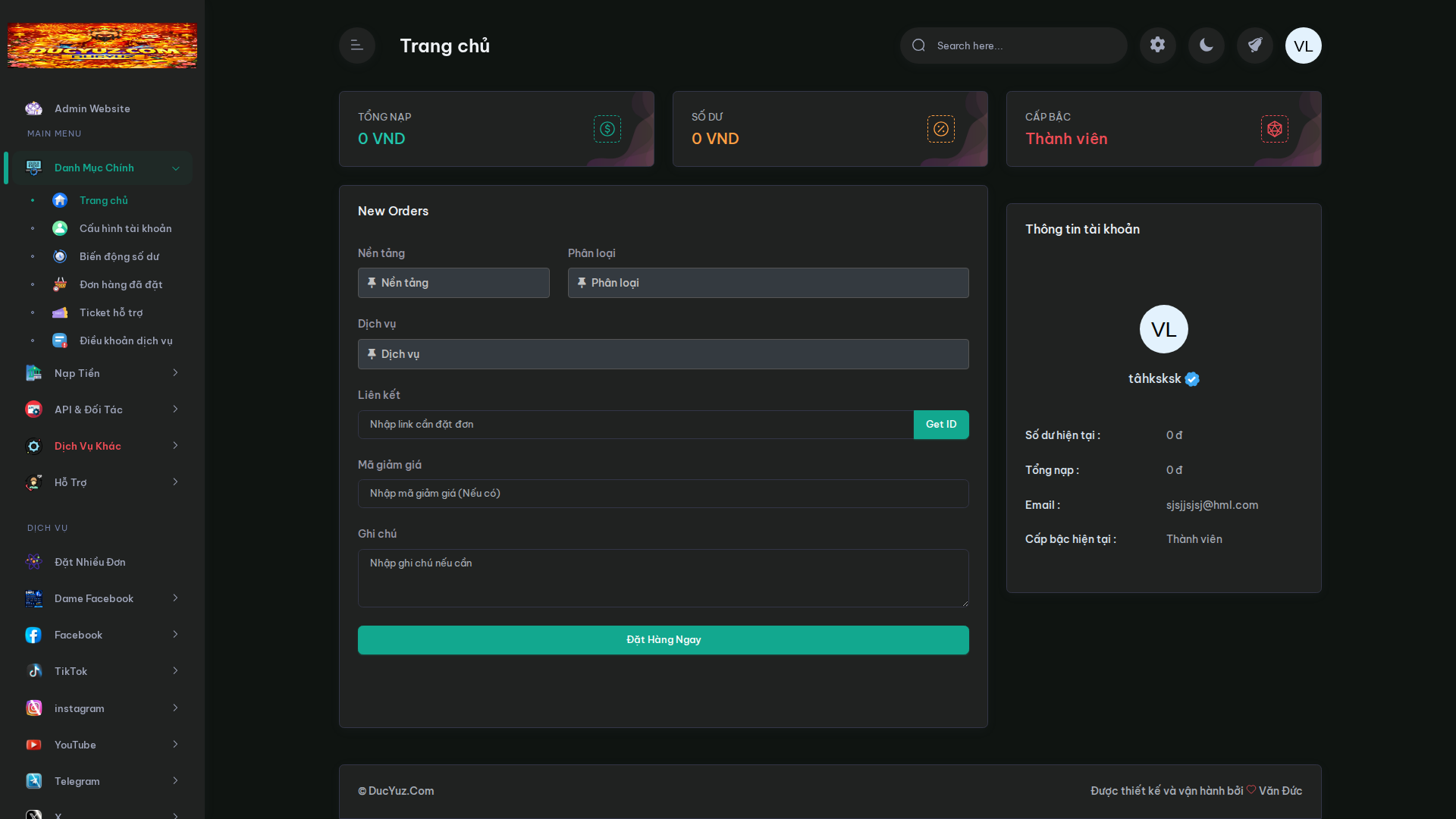Image resolution: width=1456 pixels, height=819 pixels.
Task: Click the instagram logo icon in sidebar
Action: [x=33, y=708]
